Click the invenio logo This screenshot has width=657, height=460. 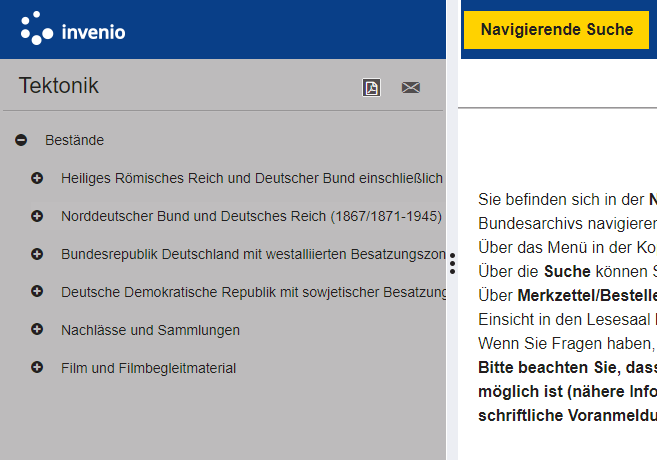tap(73, 28)
